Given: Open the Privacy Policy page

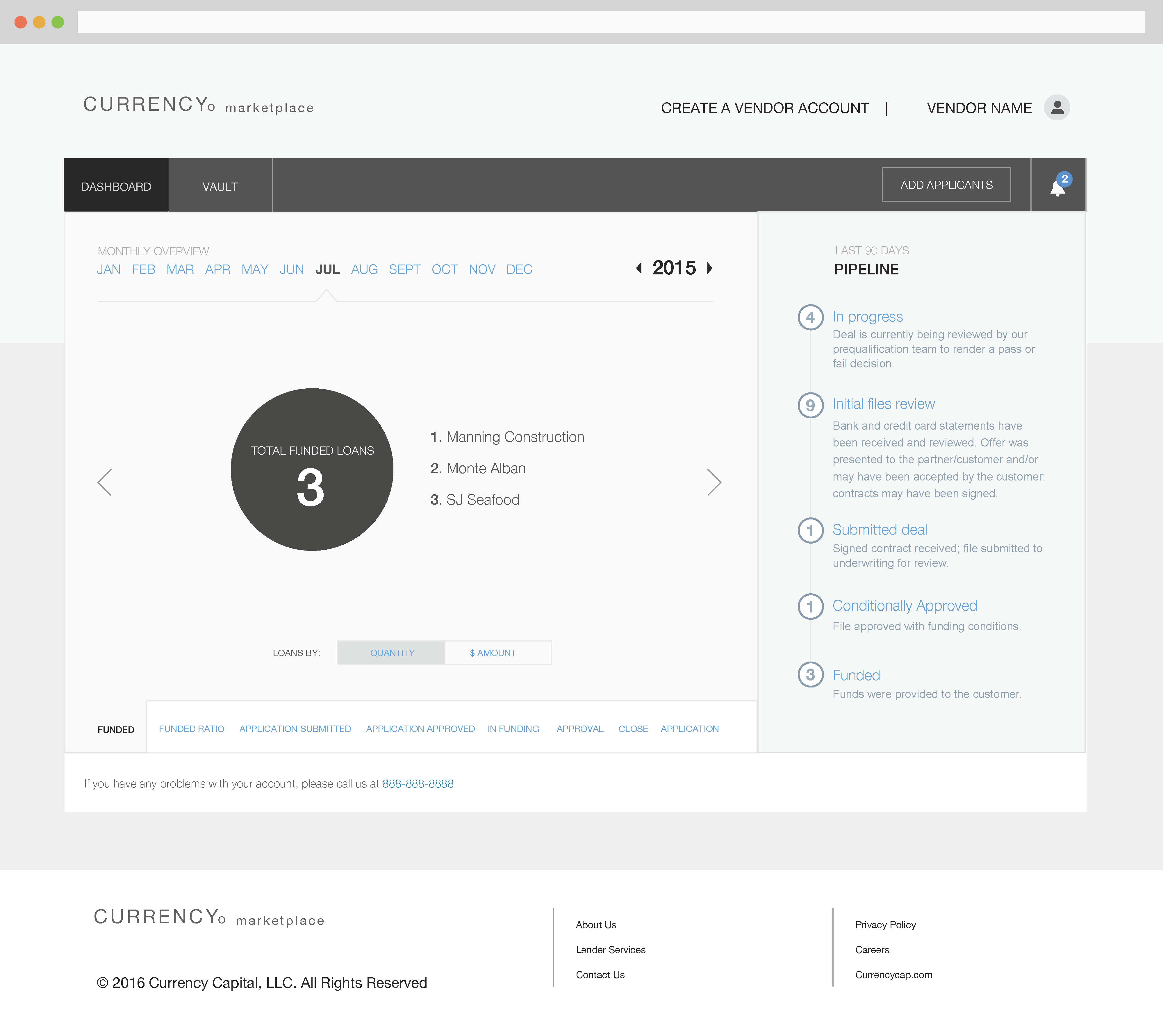Looking at the screenshot, I should [x=885, y=924].
